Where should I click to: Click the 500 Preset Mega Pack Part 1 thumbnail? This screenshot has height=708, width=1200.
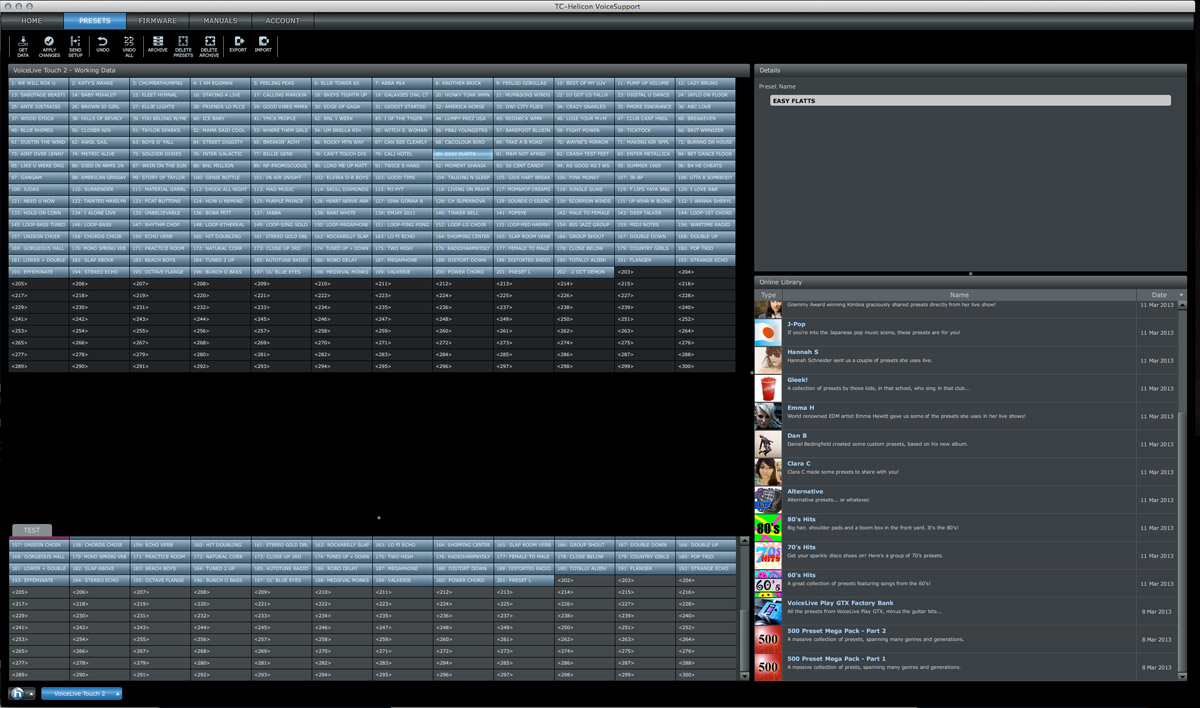(768, 667)
